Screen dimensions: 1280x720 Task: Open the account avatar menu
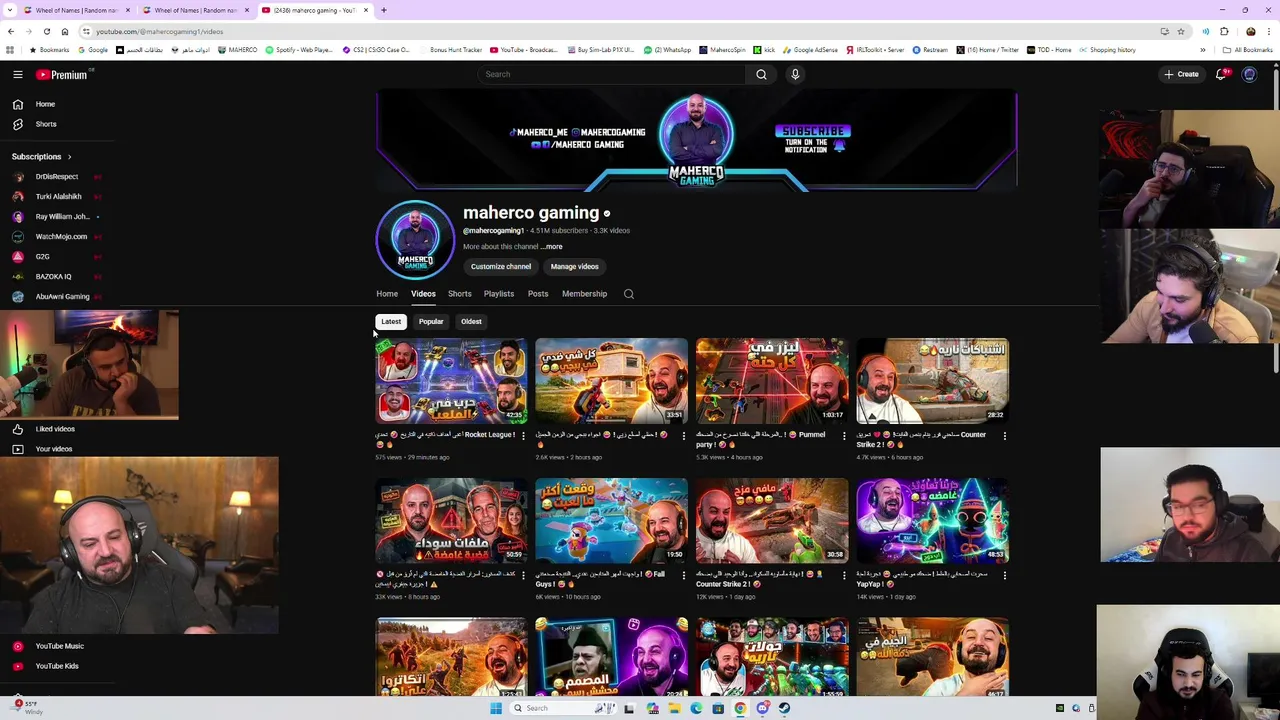pyautogui.click(x=1249, y=74)
